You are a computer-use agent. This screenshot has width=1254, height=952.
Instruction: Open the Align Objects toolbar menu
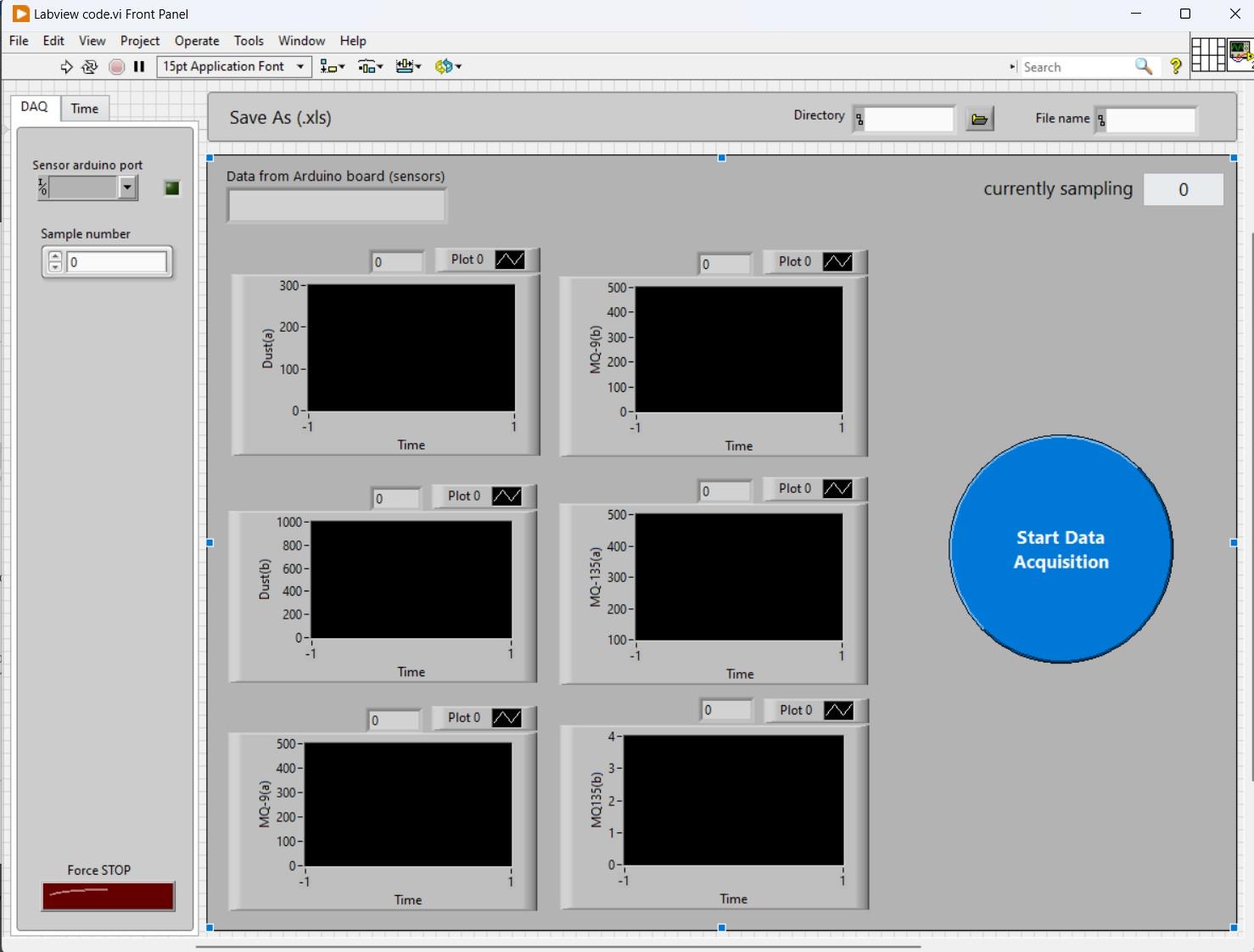coord(332,66)
